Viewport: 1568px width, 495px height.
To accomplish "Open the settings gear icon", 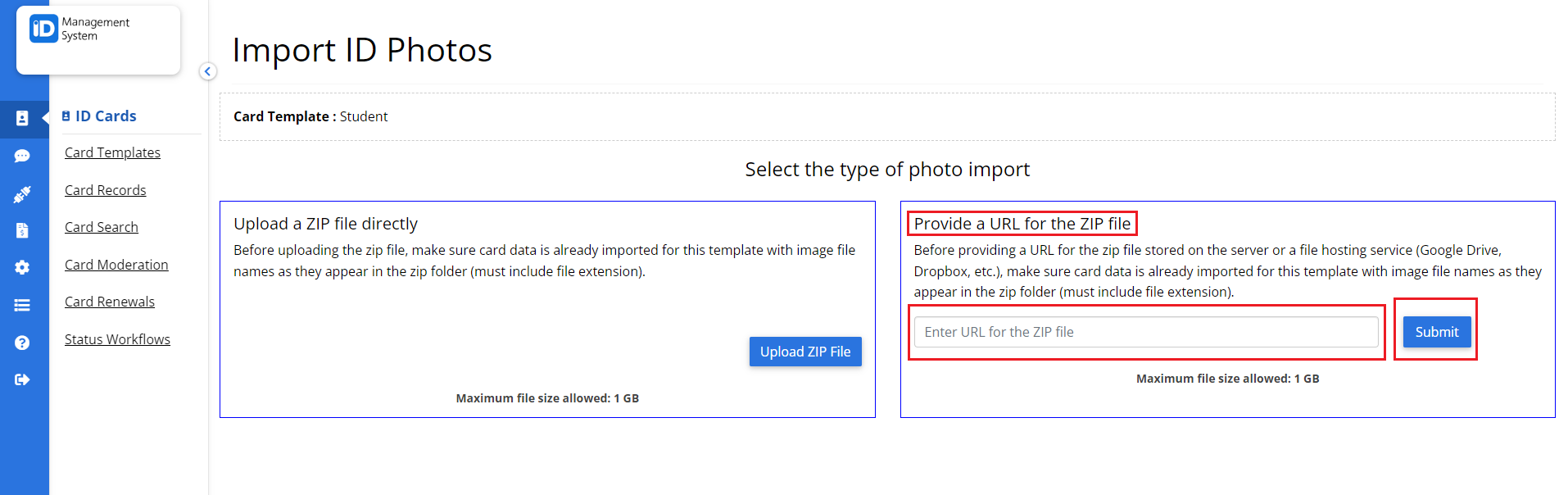I will pyautogui.click(x=23, y=267).
